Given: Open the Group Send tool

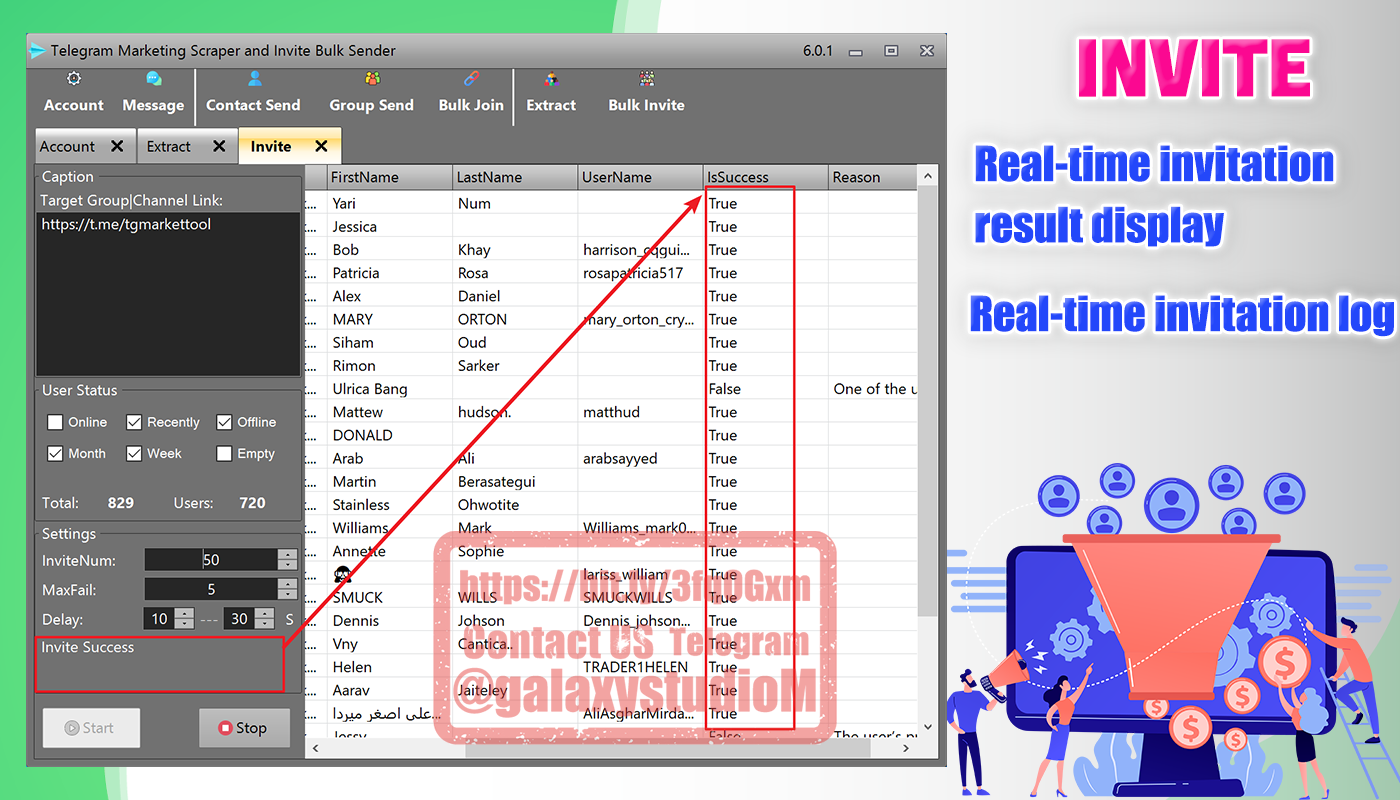Looking at the screenshot, I should [371, 93].
